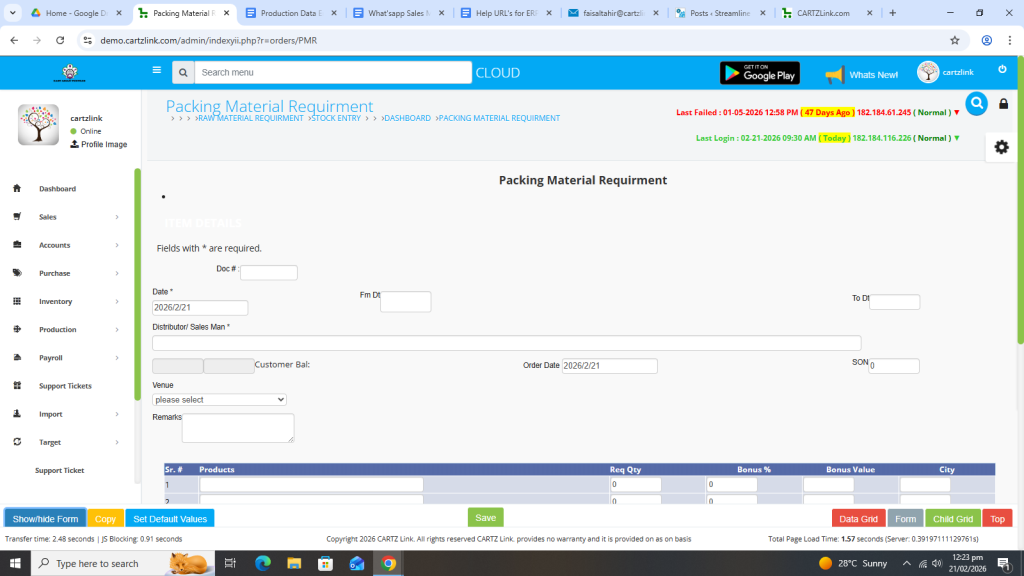The height and width of the screenshot is (576, 1024).
Task: Expand the Sales sidebar menu
Action: 65,217
